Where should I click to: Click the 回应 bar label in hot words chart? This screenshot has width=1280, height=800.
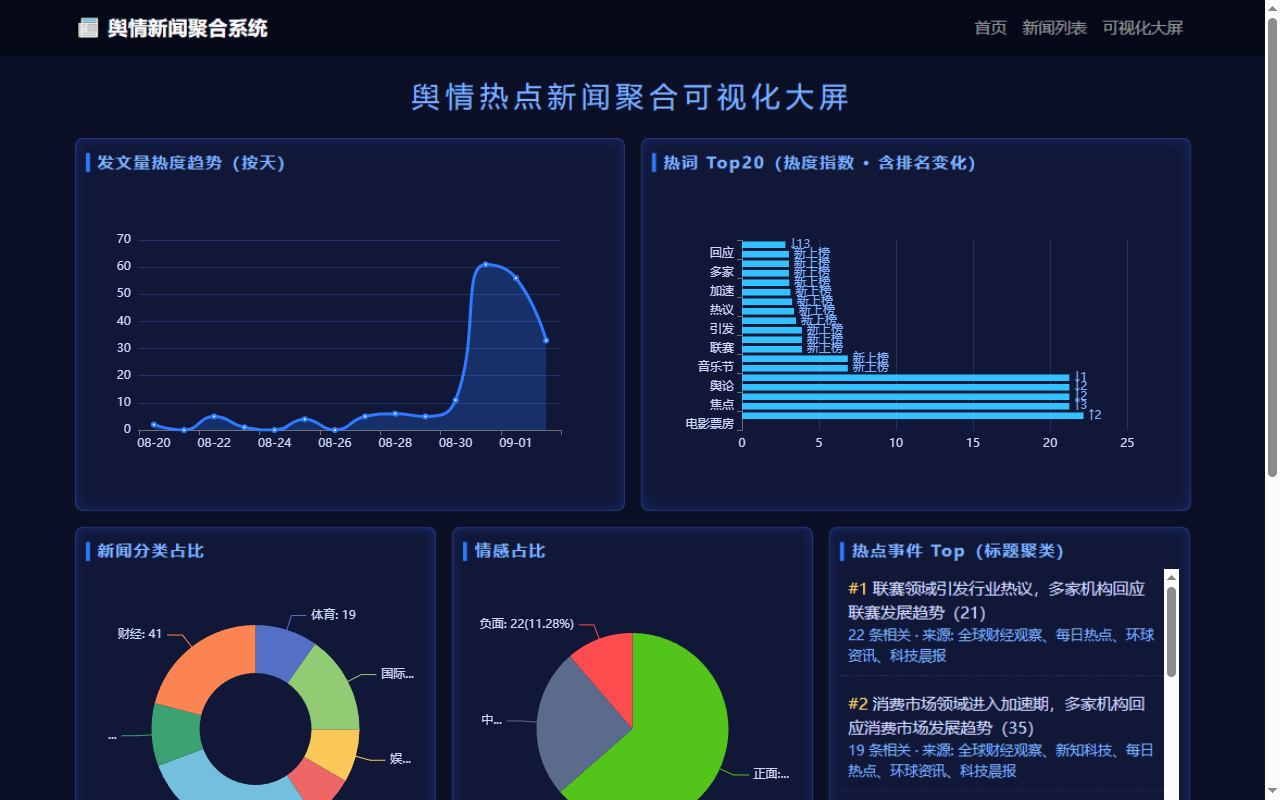[721, 253]
